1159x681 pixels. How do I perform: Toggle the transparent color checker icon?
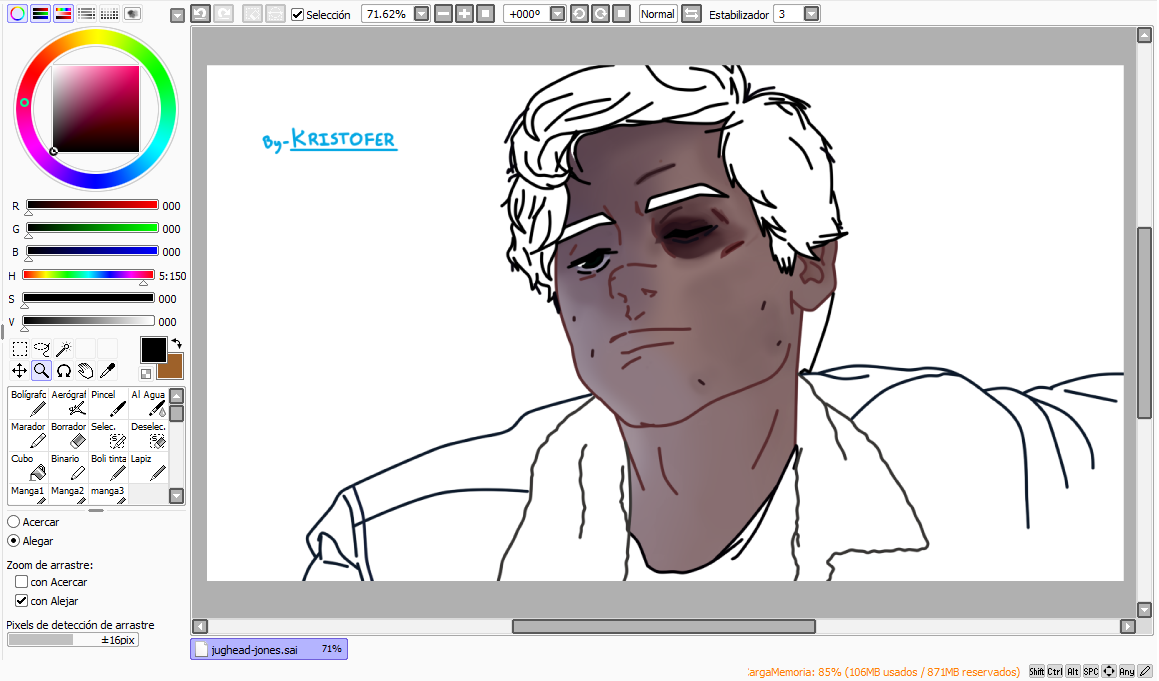click(x=146, y=374)
